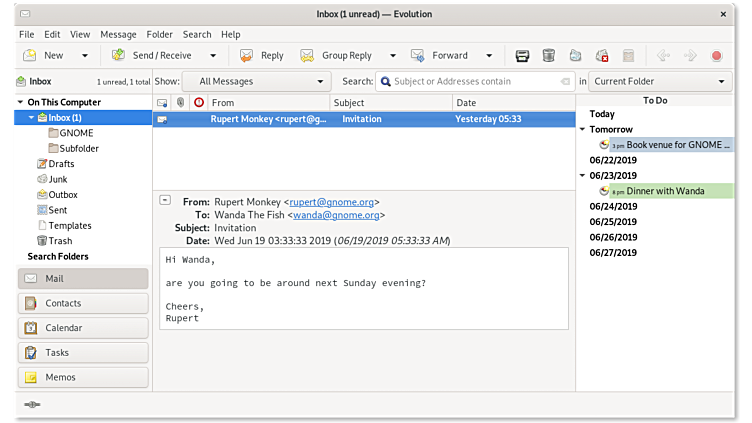Click the red Stop button icon

pos(716,56)
